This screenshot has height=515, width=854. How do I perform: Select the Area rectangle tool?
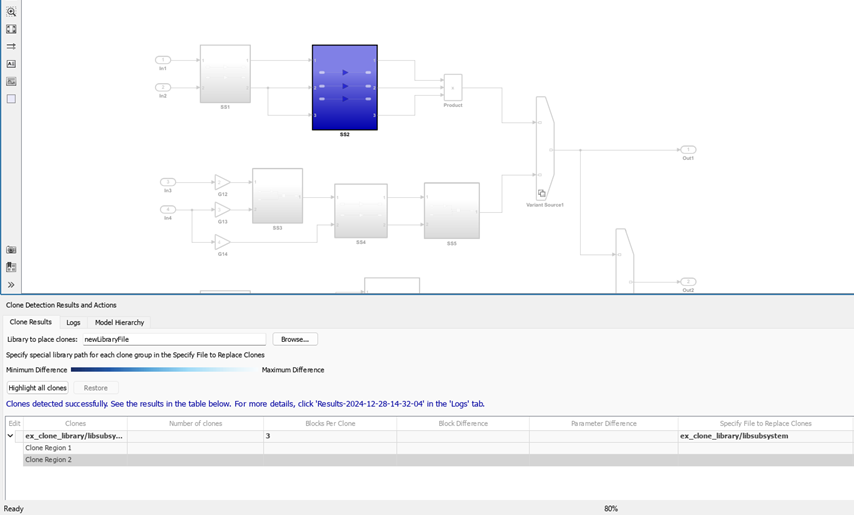[x=11, y=99]
